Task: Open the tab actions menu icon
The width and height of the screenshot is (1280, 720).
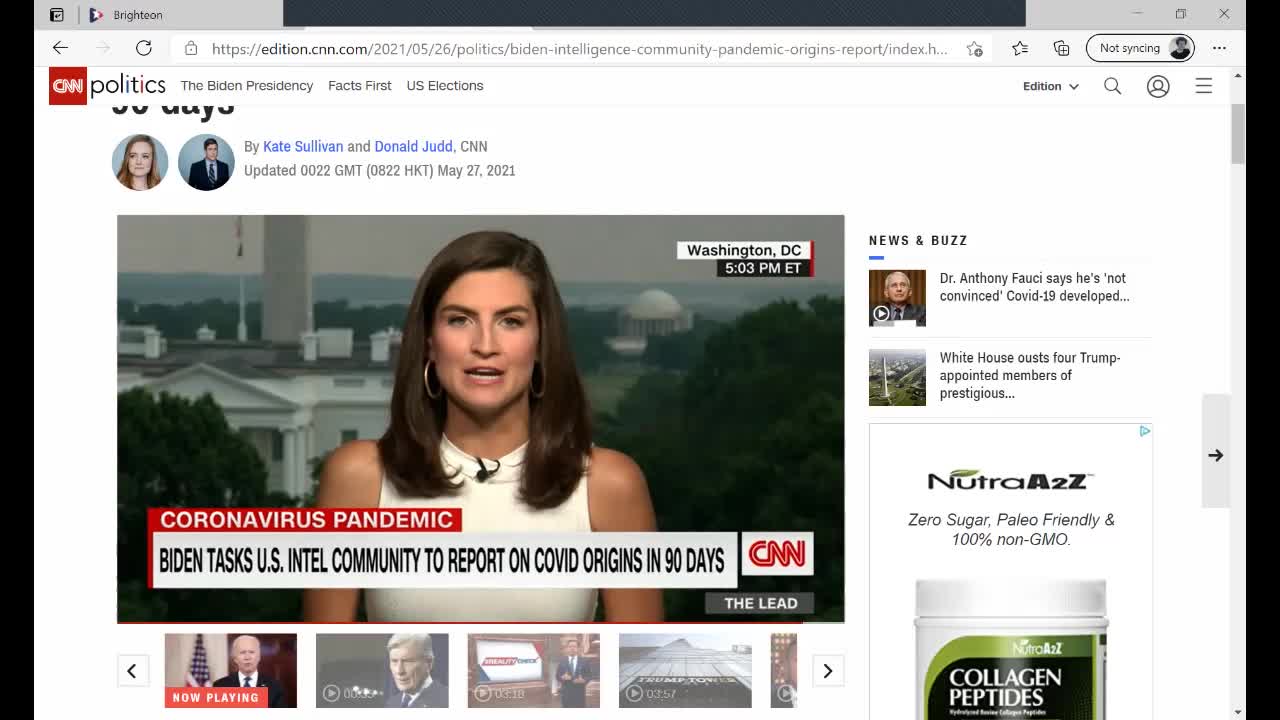Action: 57,15
